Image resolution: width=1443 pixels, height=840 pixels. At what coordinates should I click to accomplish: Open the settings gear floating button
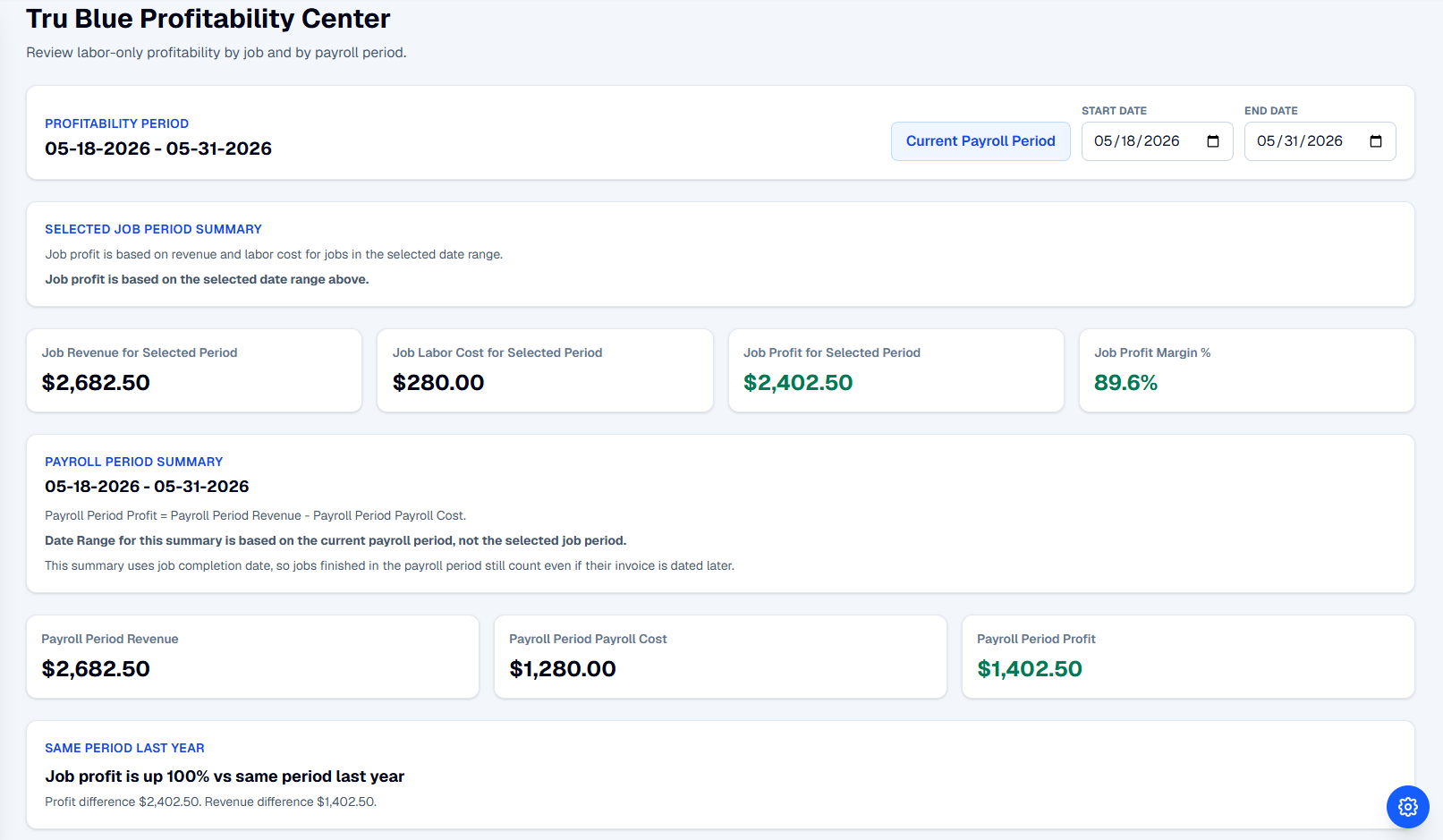point(1407,807)
